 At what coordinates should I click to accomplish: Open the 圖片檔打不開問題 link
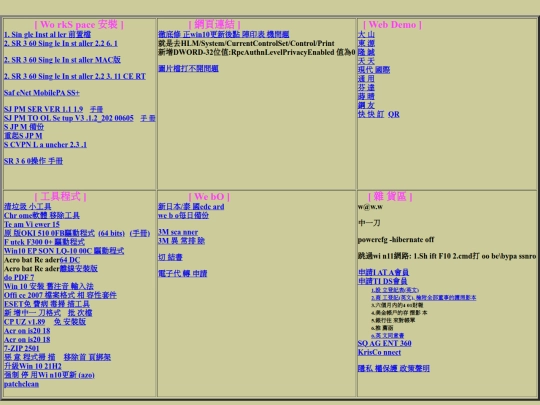point(188,69)
